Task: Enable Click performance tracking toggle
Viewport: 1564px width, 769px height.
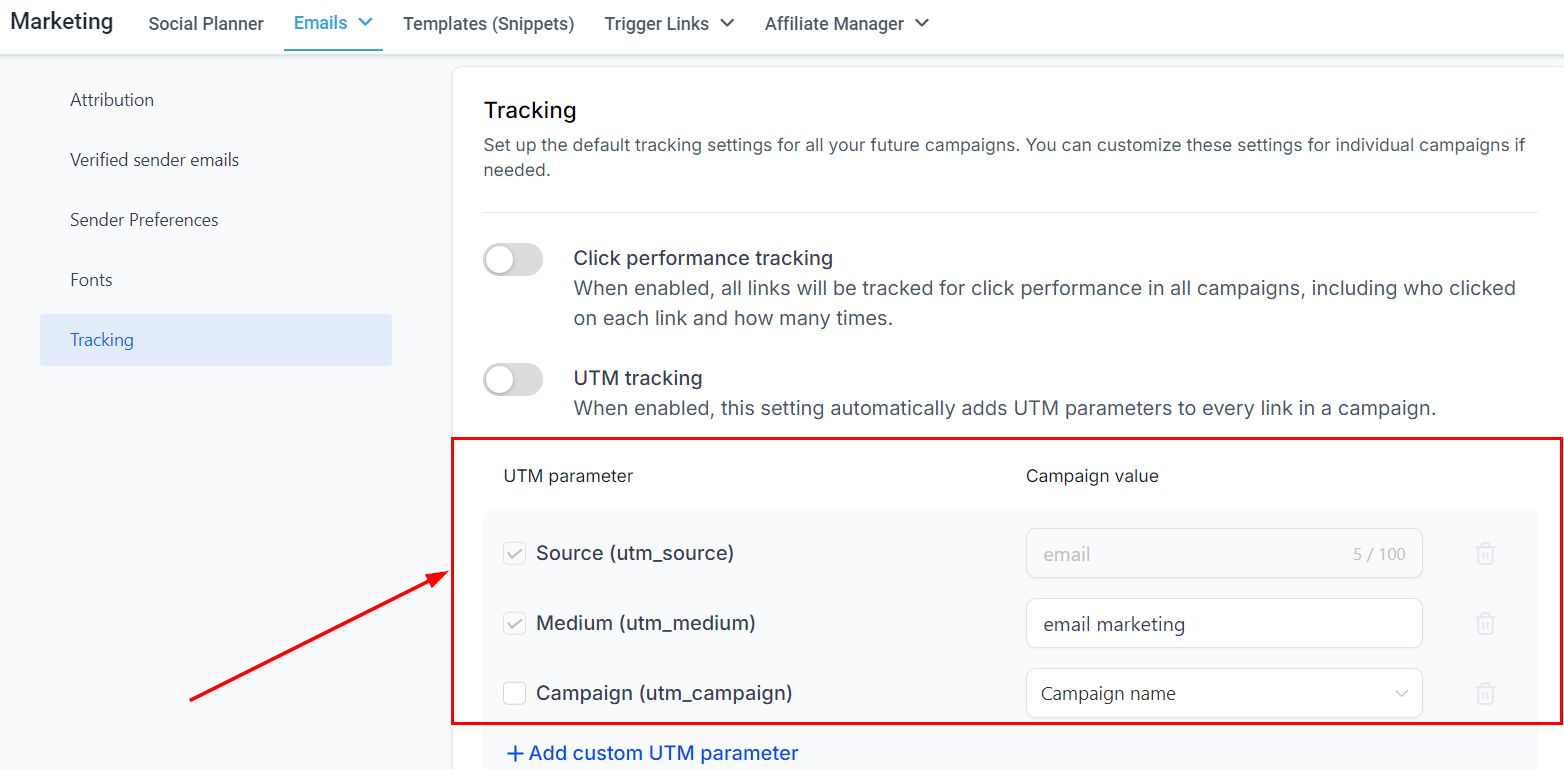Action: [513, 260]
